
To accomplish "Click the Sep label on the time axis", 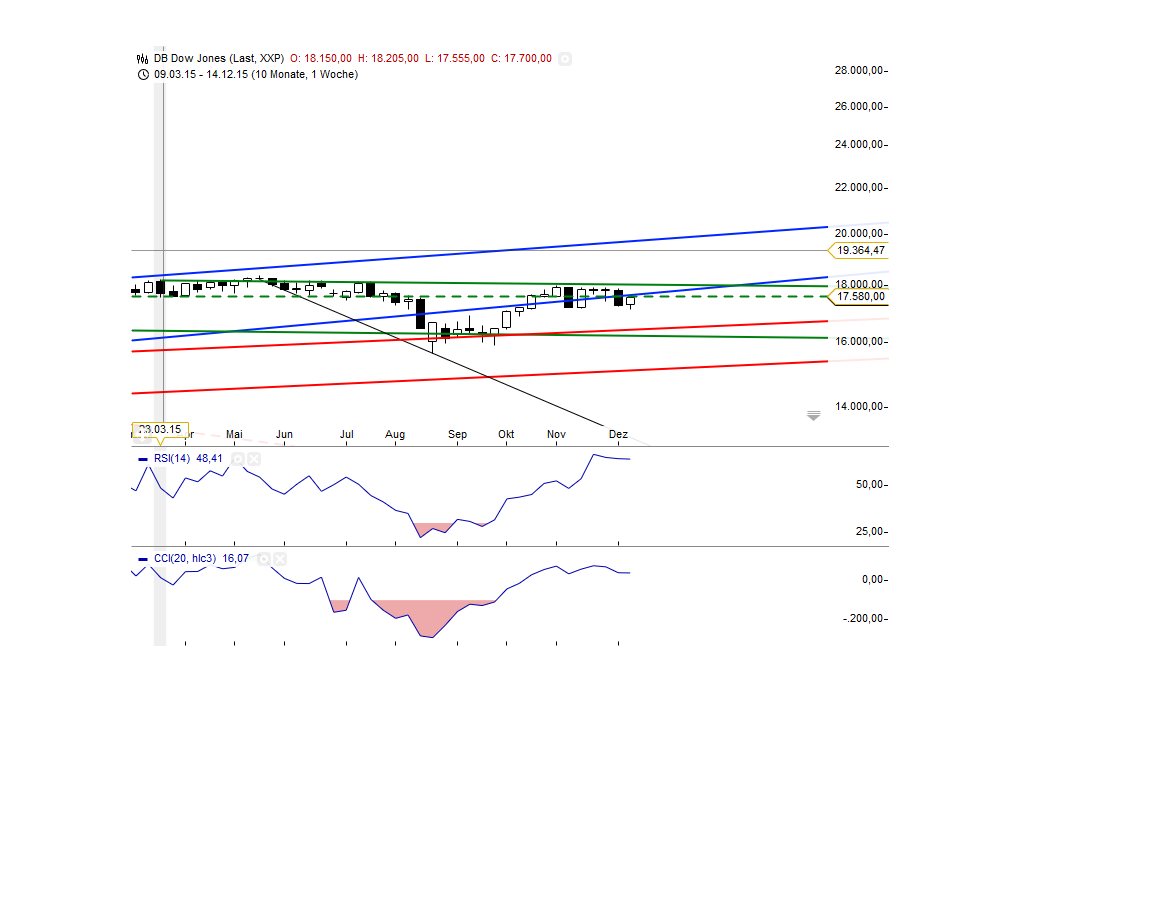I will [457, 434].
